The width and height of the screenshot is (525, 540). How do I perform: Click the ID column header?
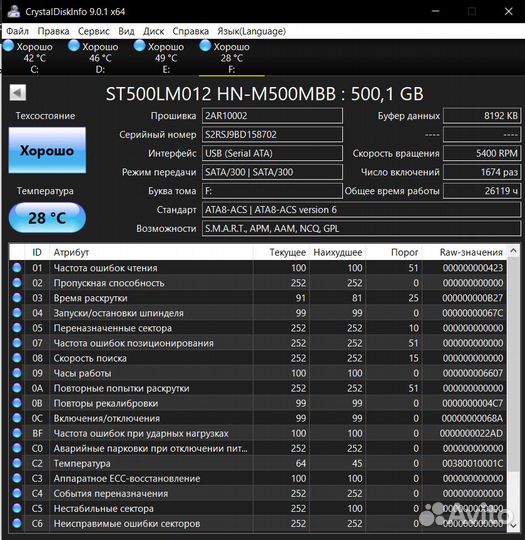[x=37, y=252]
